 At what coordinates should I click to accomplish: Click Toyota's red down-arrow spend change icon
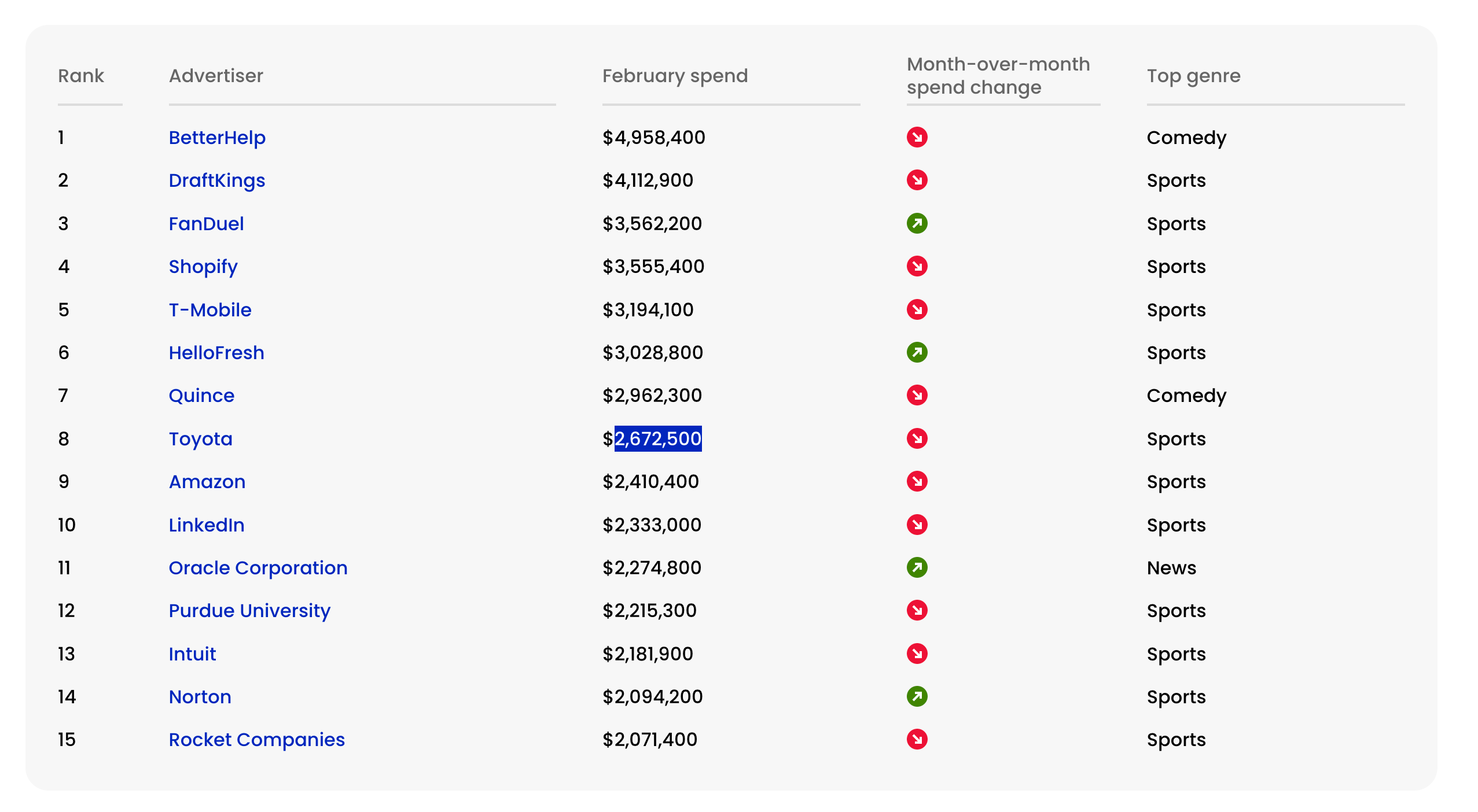pyautogui.click(x=917, y=438)
